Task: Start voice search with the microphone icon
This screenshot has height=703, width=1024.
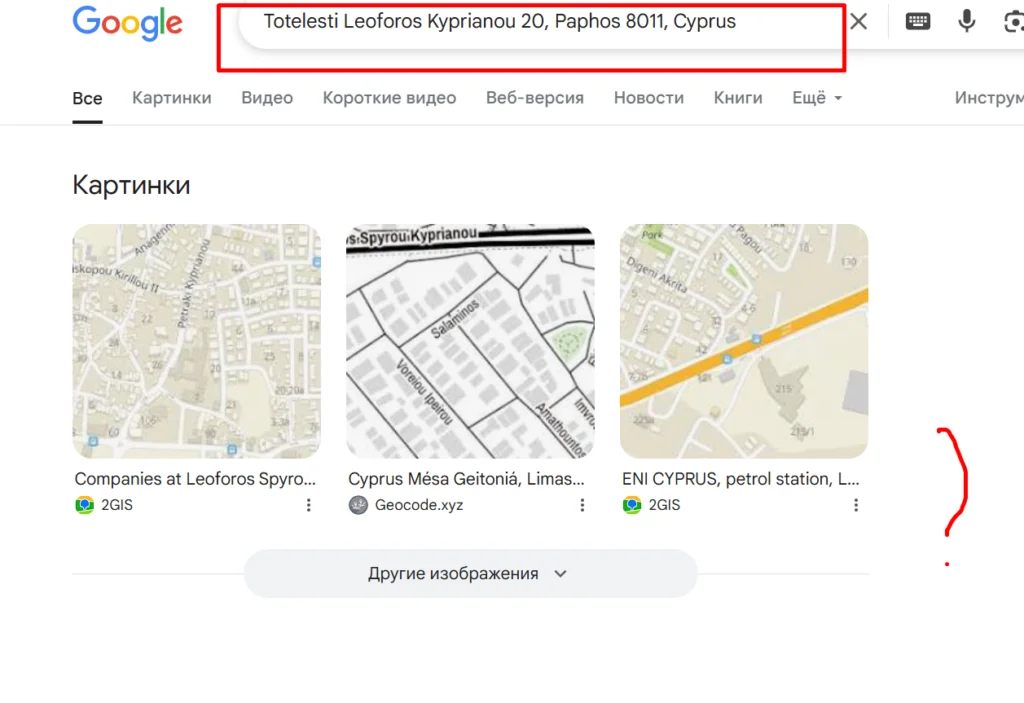Action: pyautogui.click(x=967, y=22)
